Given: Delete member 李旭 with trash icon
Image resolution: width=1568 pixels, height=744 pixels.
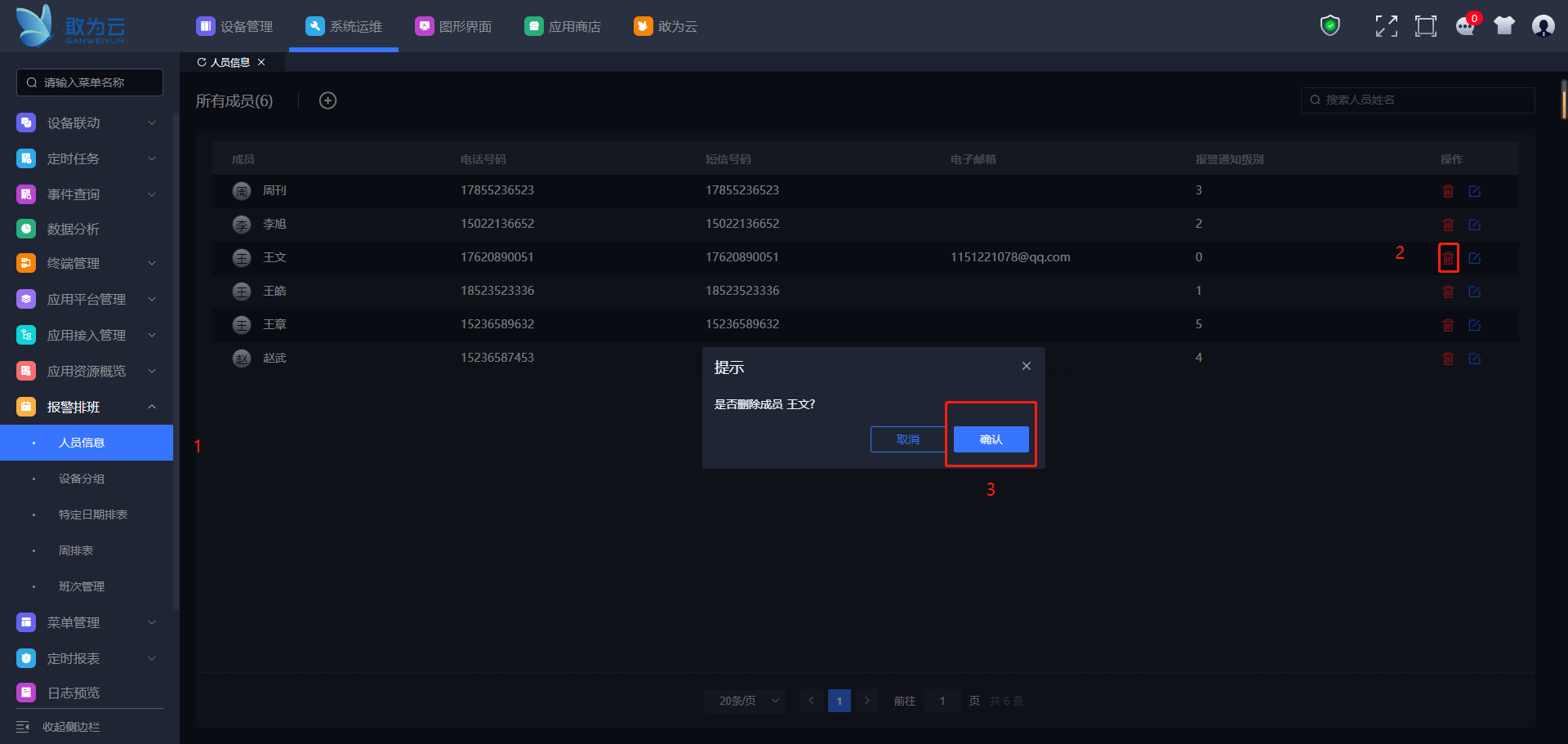Looking at the screenshot, I should click(x=1448, y=225).
